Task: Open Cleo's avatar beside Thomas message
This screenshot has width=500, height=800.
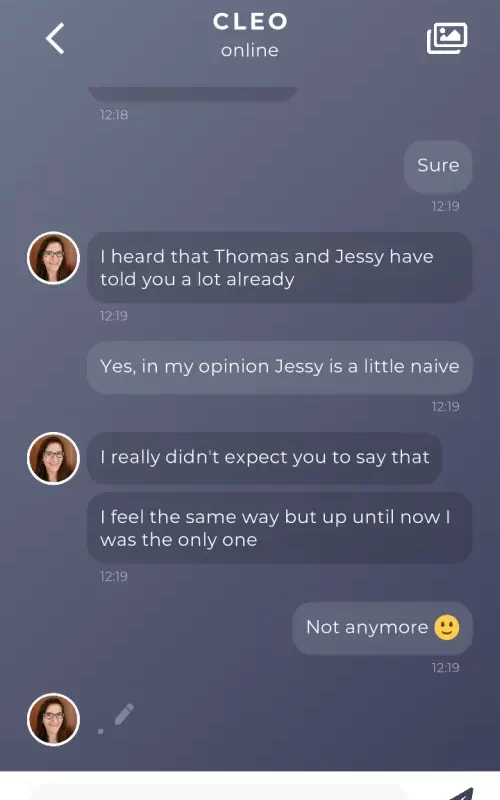Action: tap(54, 258)
